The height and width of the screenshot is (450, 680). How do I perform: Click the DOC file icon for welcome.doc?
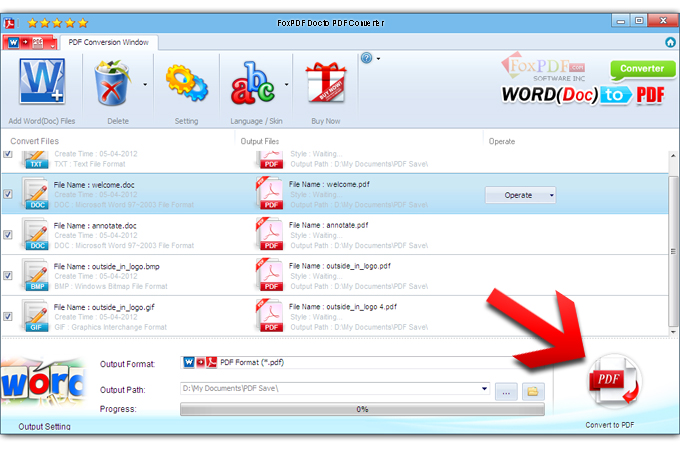point(35,193)
